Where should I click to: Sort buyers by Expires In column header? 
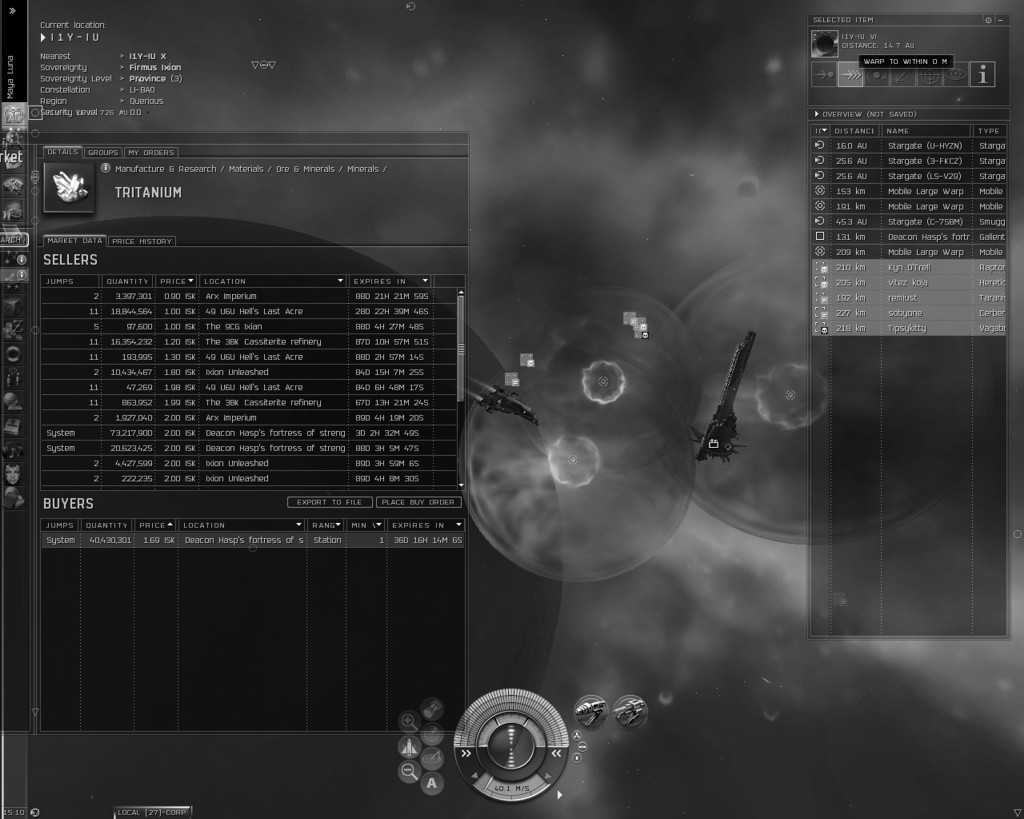tap(426, 525)
